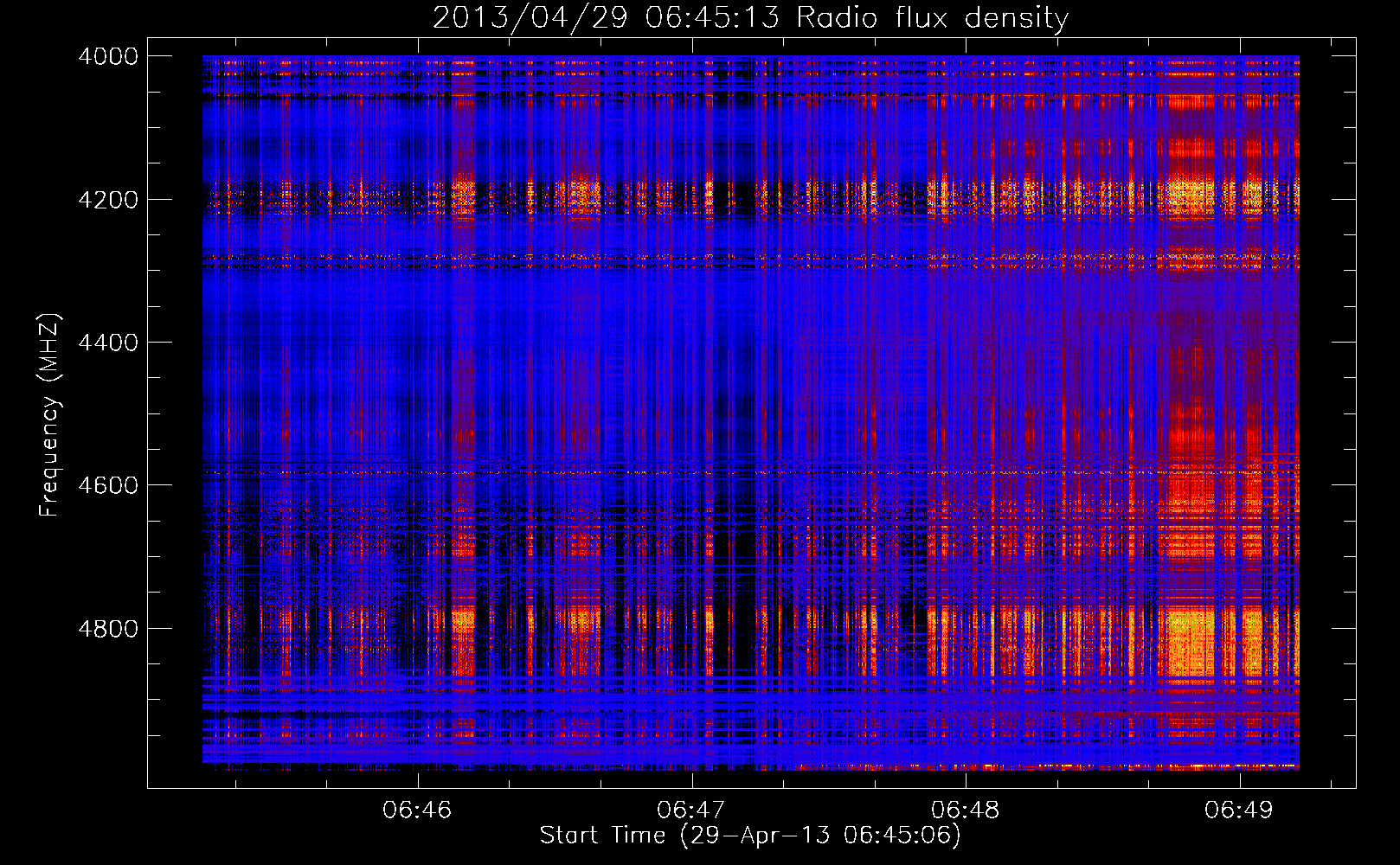Image resolution: width=1400 pixels, height=865 pixels.
Task: Click the plot title '2013/04/29 06:45:13 Radio flux density'
Action: click(750, 17)
